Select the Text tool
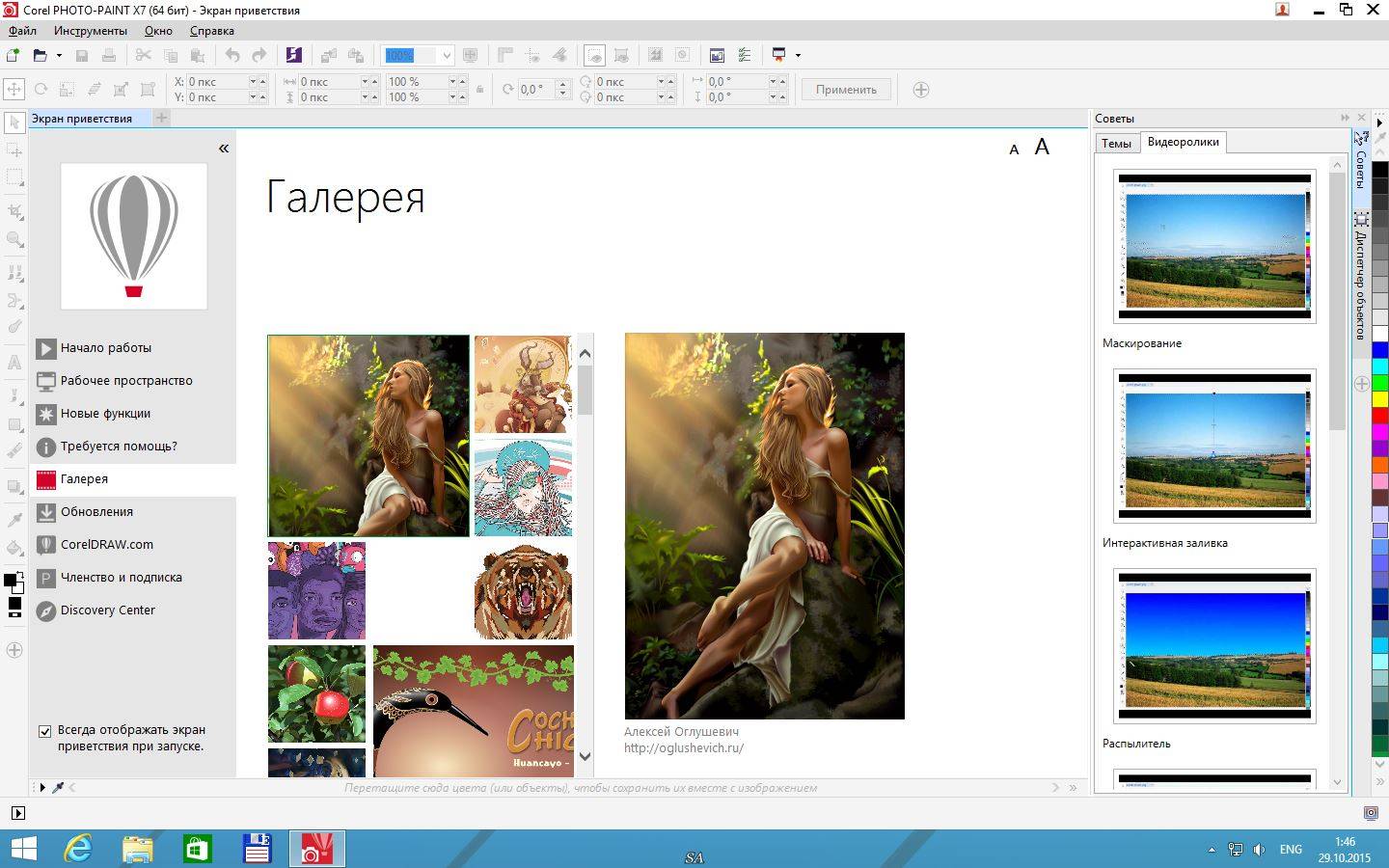1389x868 pixels. (14, 362)
